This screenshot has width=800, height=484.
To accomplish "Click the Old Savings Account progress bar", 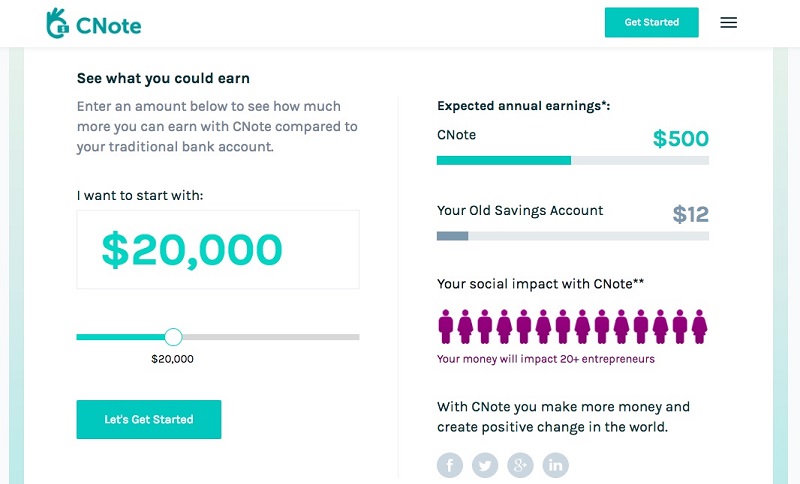I will [572, 236].
